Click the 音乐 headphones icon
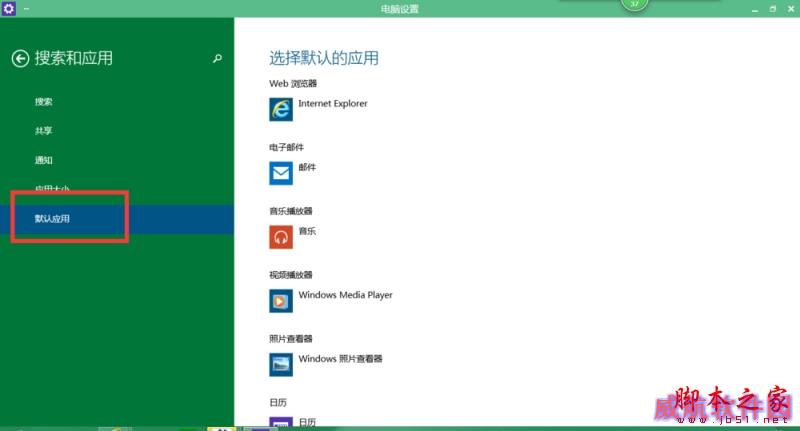 click(281, 237)
